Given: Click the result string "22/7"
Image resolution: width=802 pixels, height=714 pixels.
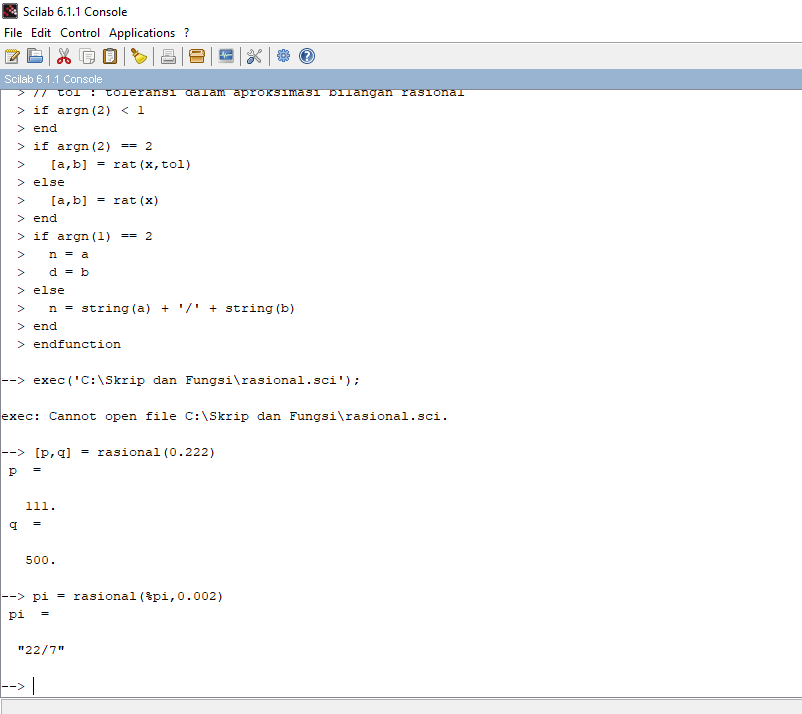Looking at the screenshot, I should pos(41,650).
